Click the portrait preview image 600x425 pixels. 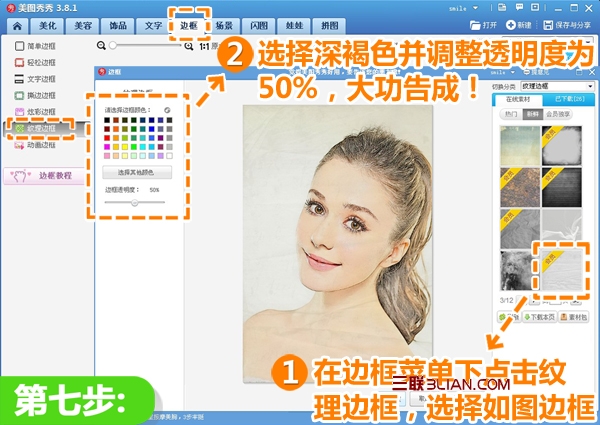[338, 243]
